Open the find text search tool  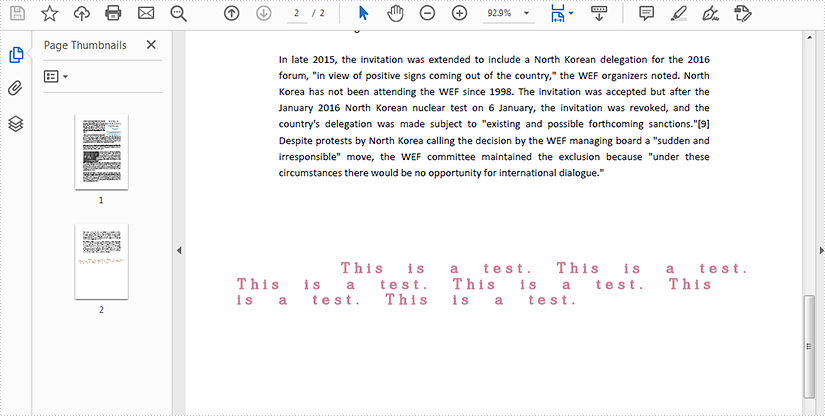tap(179, 14)
